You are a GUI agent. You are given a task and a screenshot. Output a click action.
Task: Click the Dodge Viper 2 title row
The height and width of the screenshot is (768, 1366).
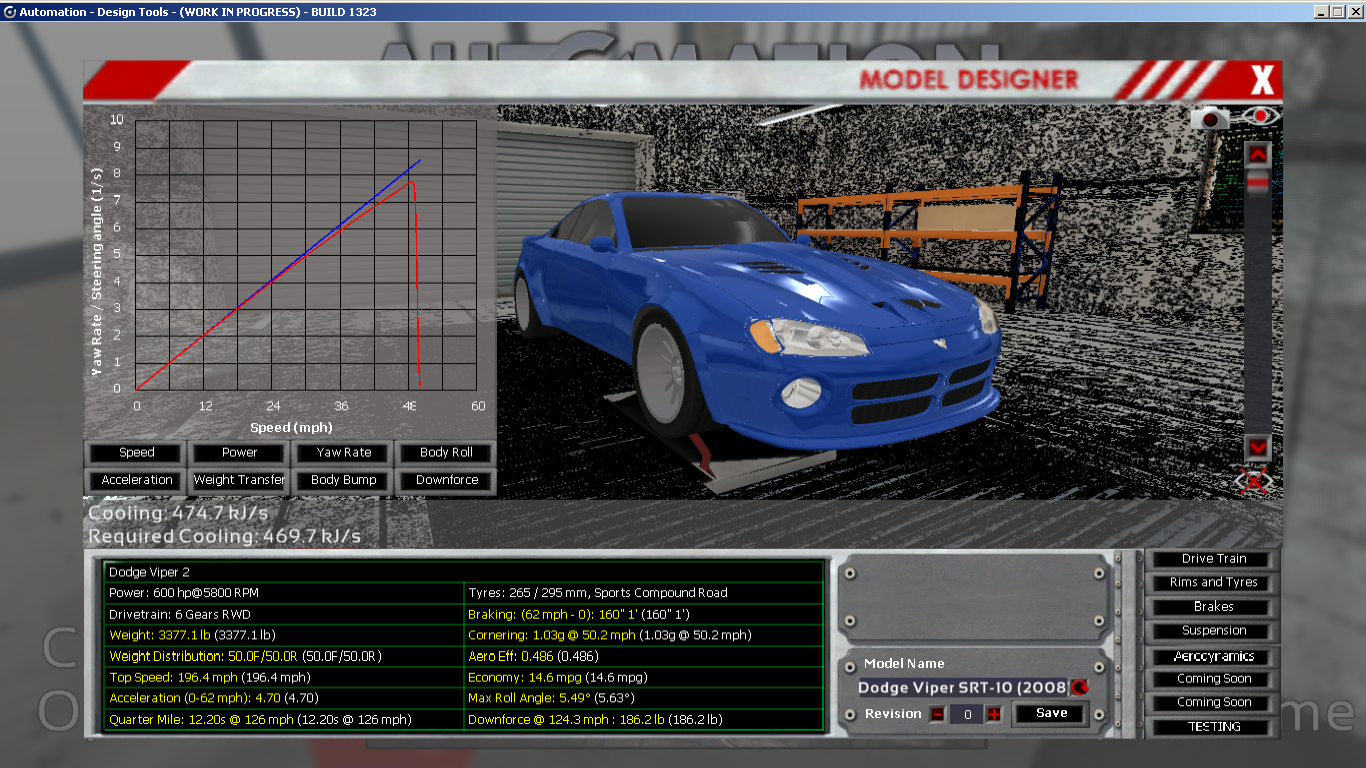(464, 572)
